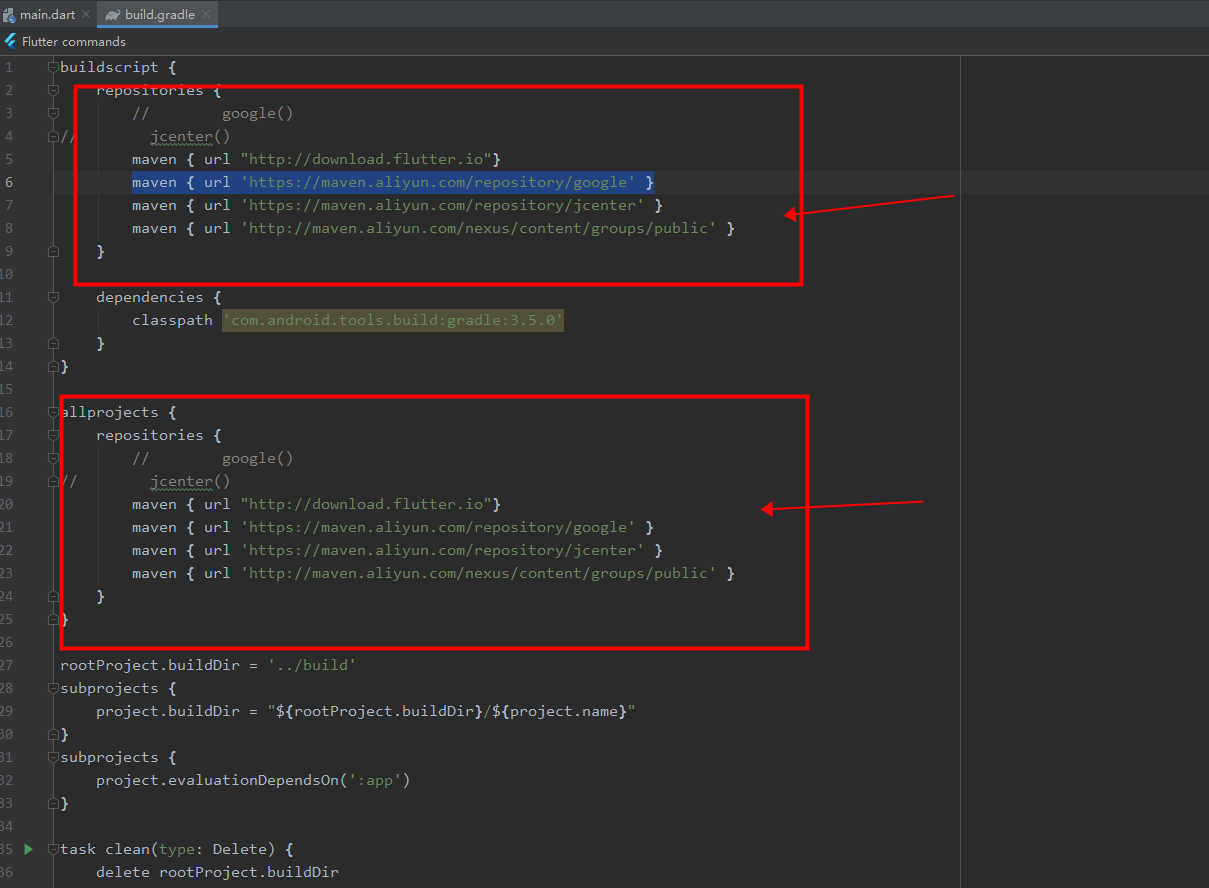Close the build.gradle tab
This screenshot has height=888, width=1209.
[207, 15]
